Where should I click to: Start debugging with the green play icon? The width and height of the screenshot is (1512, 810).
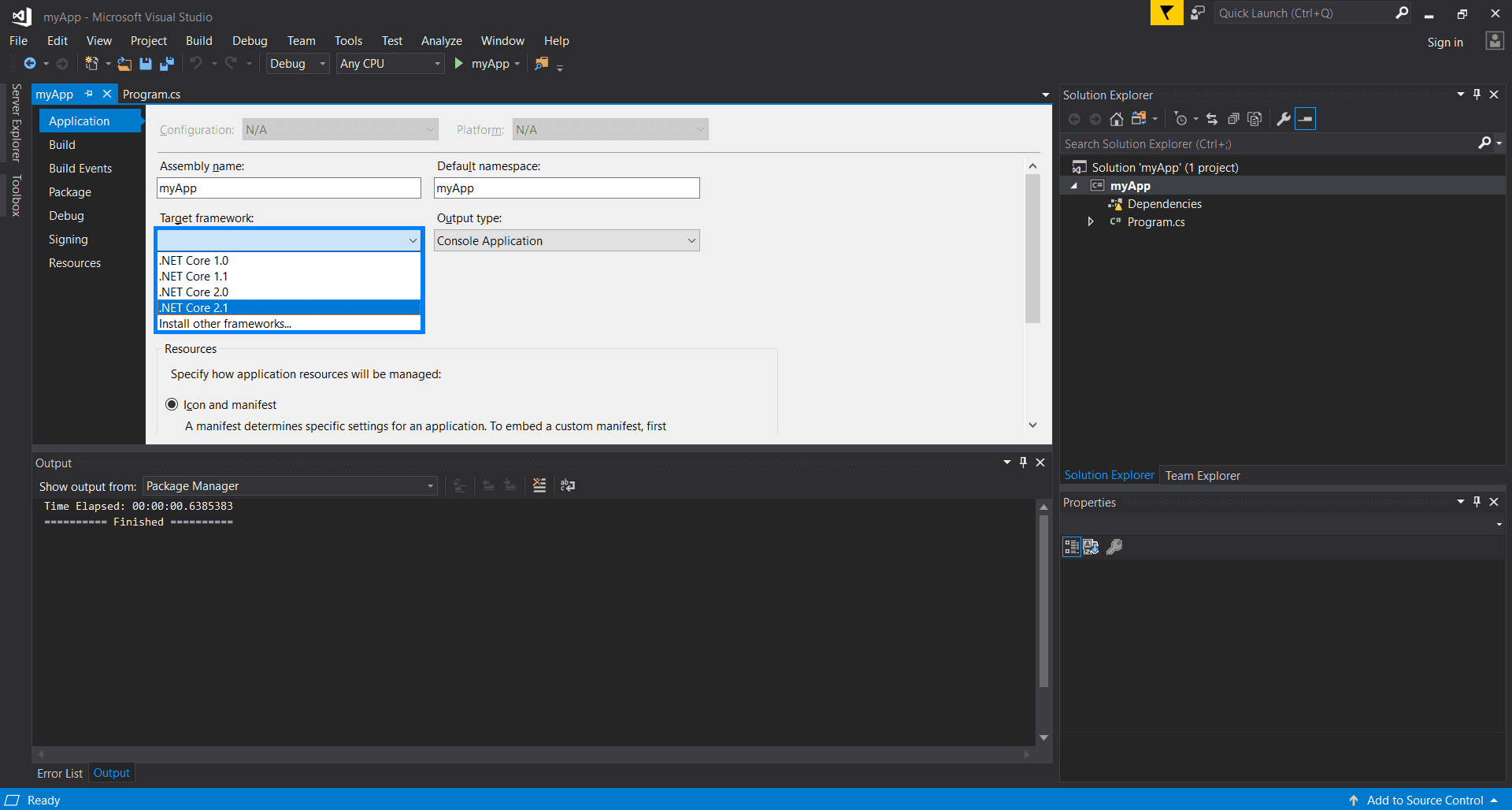[459, 64]
